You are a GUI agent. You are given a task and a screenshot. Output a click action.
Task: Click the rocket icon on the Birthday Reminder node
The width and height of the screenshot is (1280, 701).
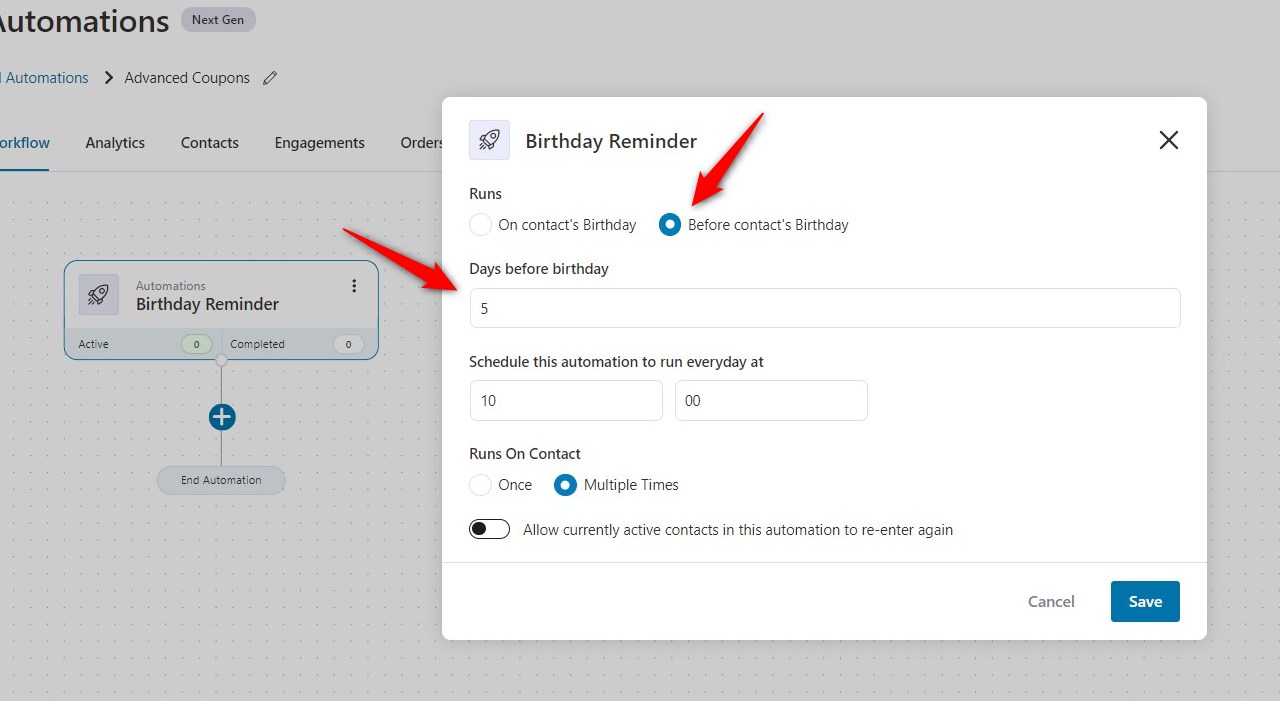pos(98,294)
